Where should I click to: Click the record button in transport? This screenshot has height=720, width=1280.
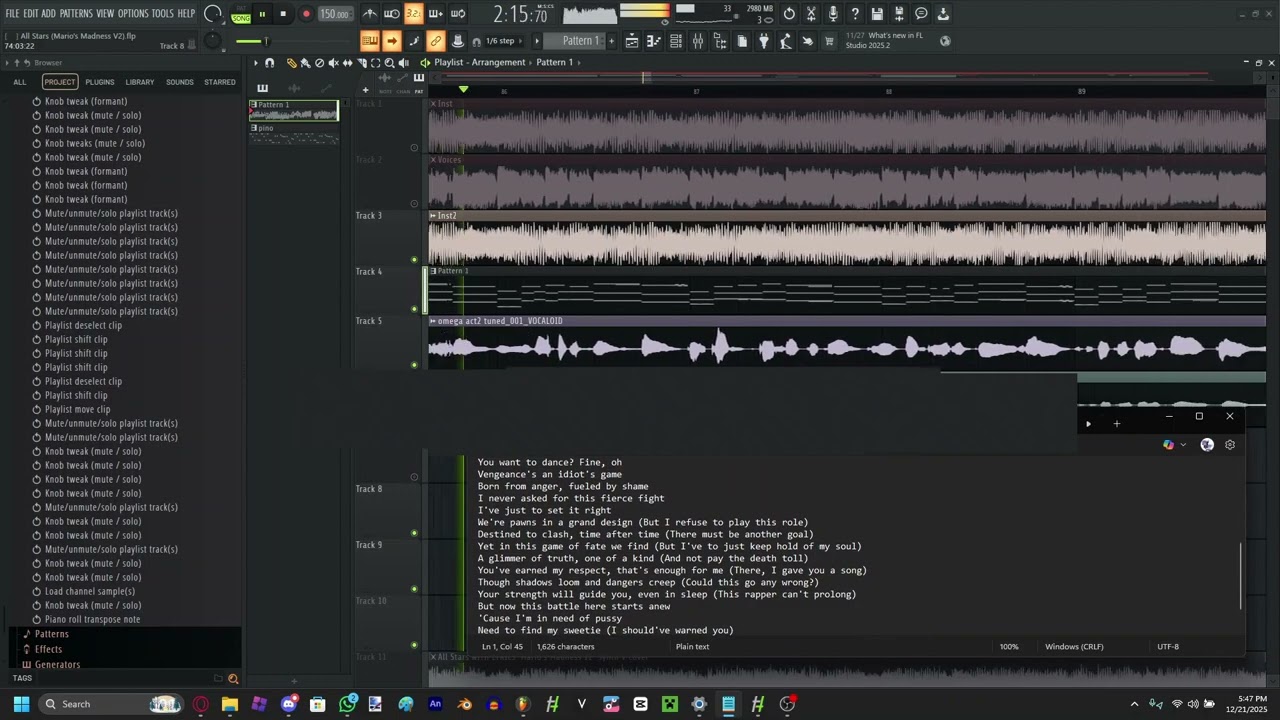pos(306,14)
